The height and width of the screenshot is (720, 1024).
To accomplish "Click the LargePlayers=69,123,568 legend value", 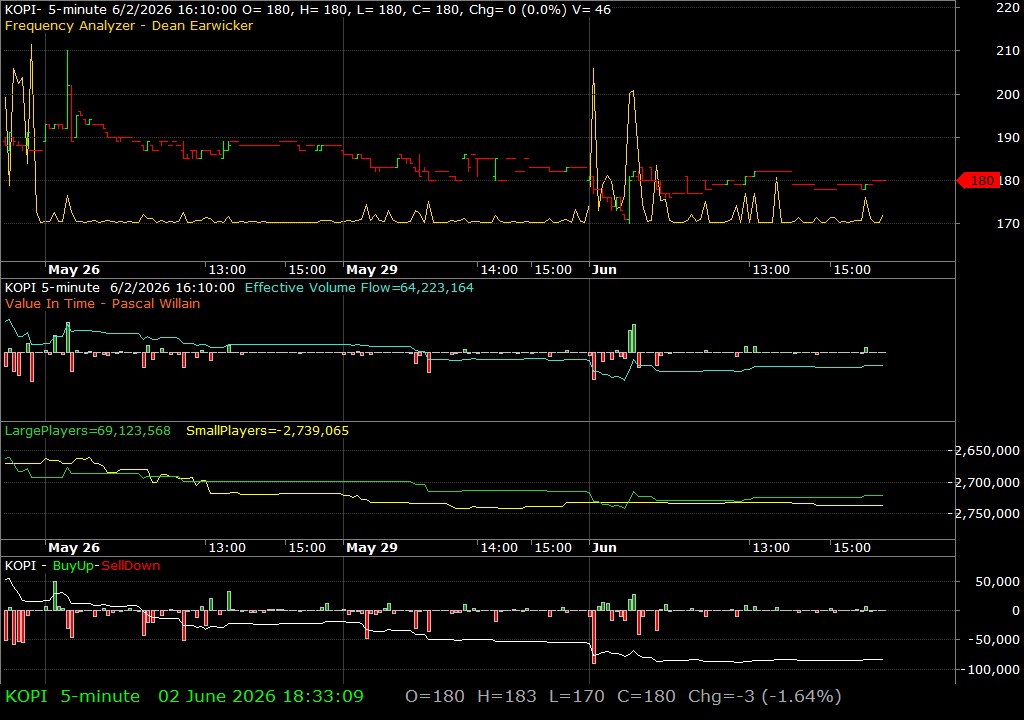I will click(88, 431).
